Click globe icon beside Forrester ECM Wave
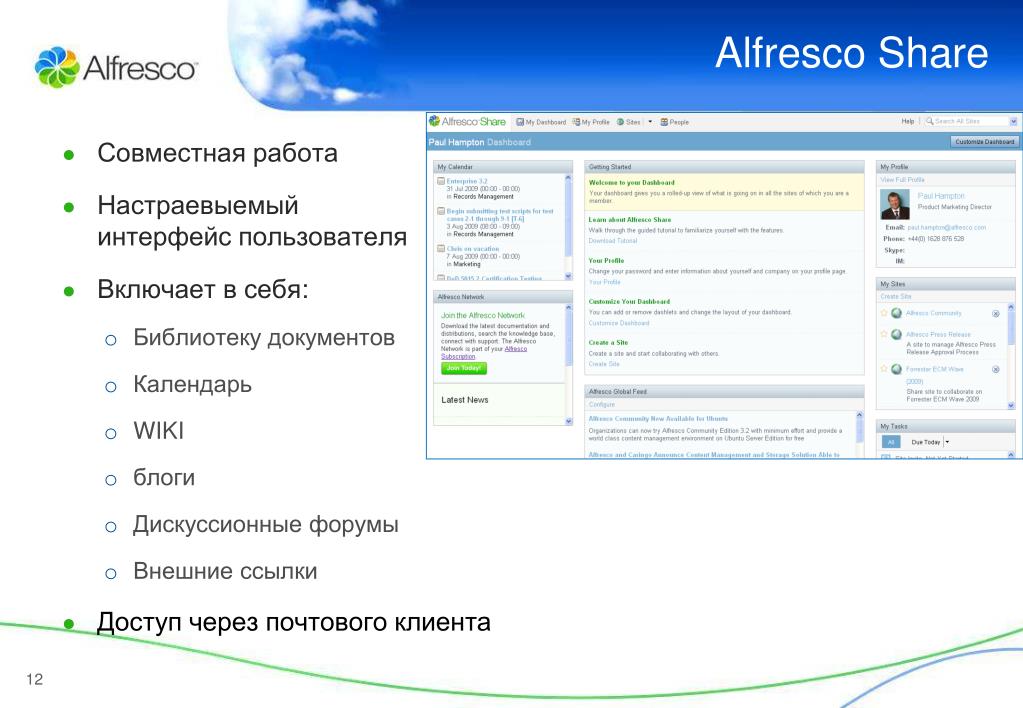 [x=896, y=369]
